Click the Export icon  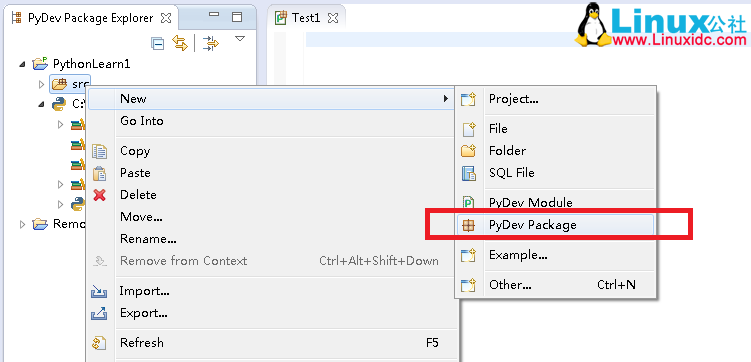click(x=99, y=313)
